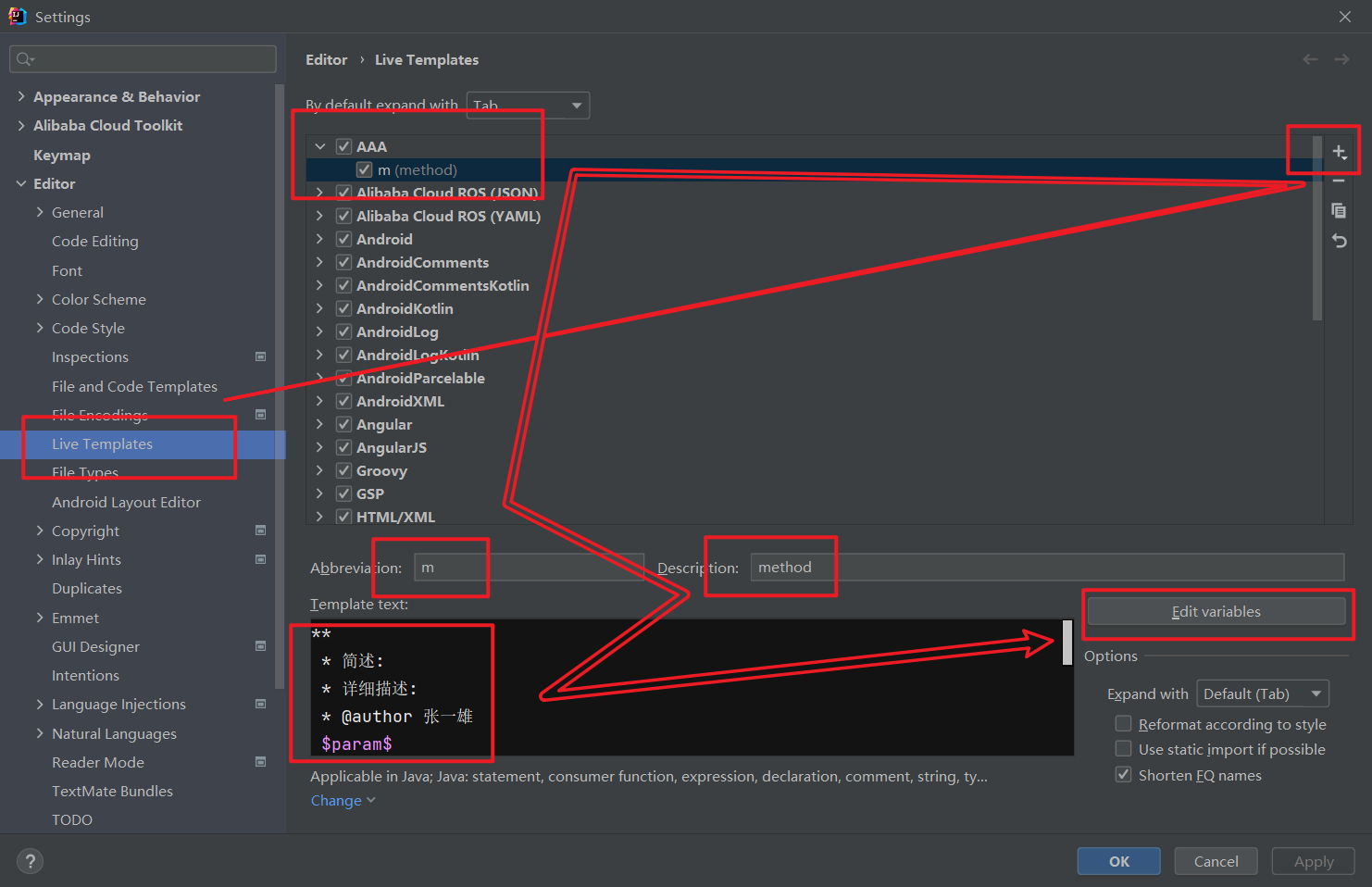Screen dimensions: 1372x887
Task: Click the project-level icon beside Inspections
Action: pos(260,356)
